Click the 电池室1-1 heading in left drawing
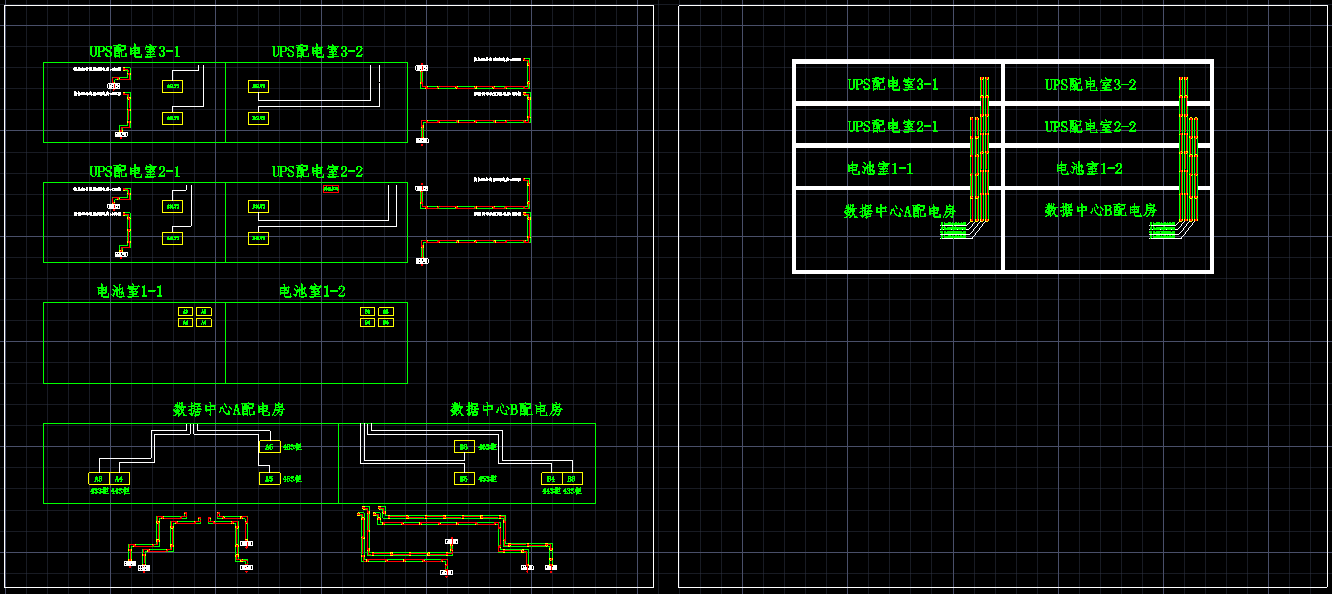The width and height of the screenshot is (1332, 594). (x=130, y=291)
